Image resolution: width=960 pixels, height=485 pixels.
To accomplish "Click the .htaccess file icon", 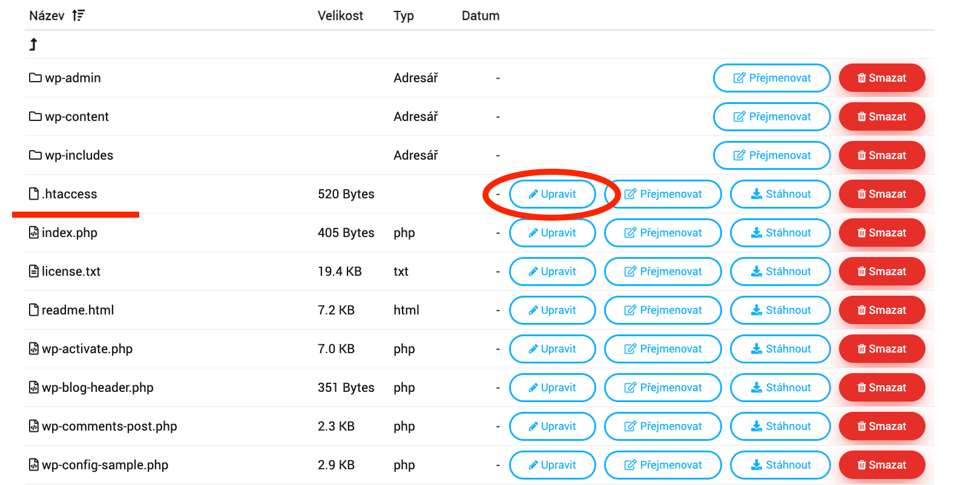I will pyautogui.click(x=34, y=194).
